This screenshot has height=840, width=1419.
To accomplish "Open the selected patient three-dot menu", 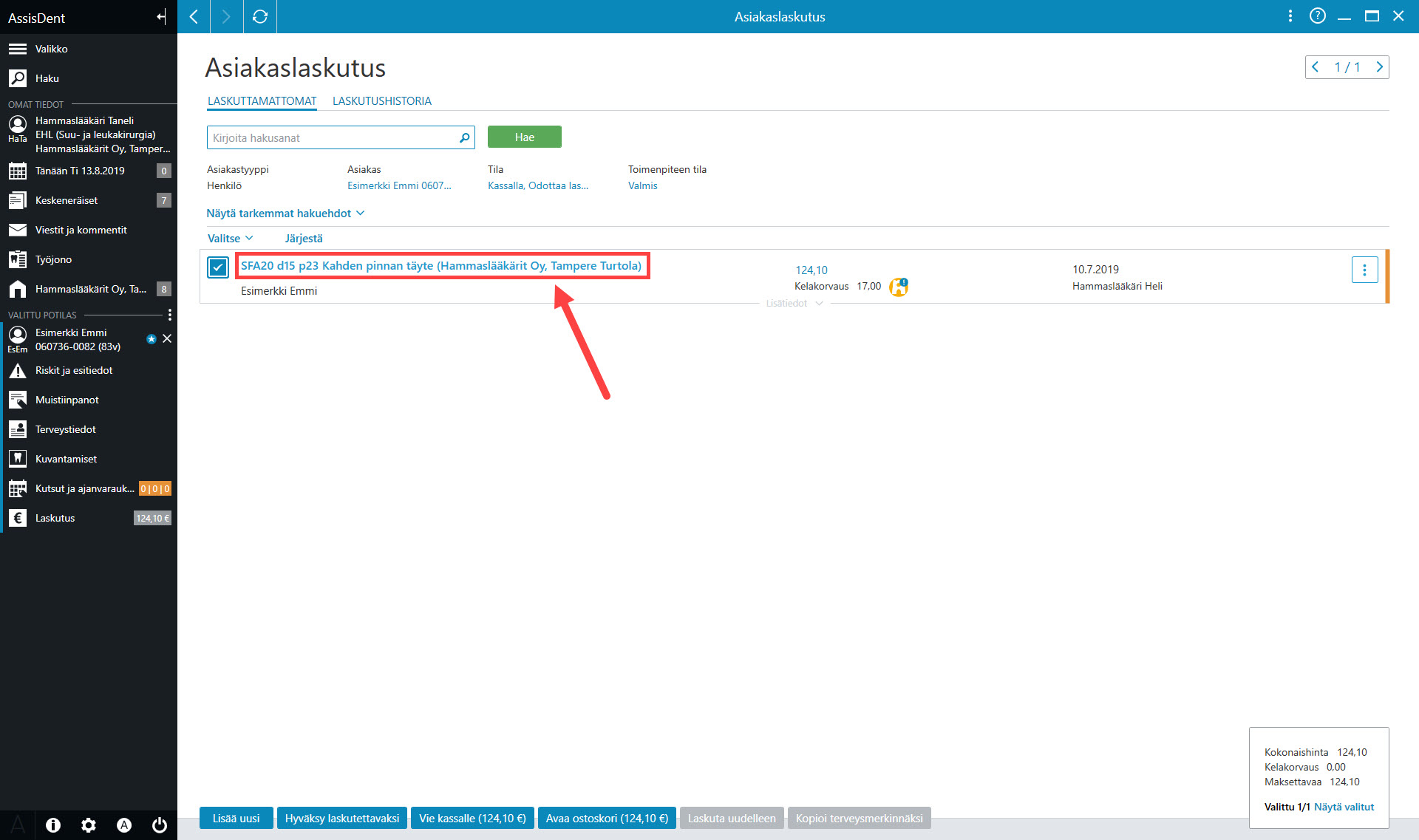I will coord(170,315).
